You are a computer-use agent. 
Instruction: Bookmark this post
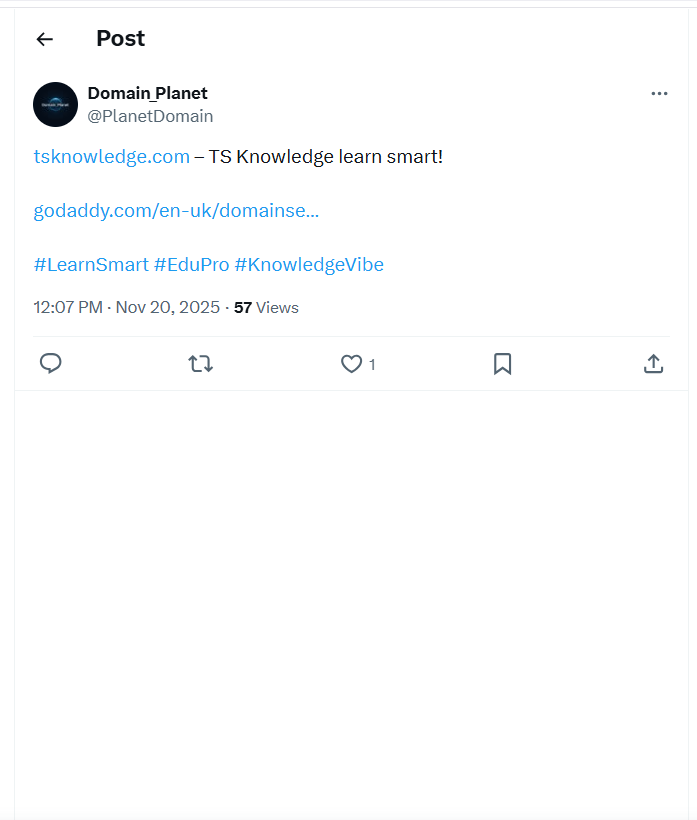[x=503, y=364]
